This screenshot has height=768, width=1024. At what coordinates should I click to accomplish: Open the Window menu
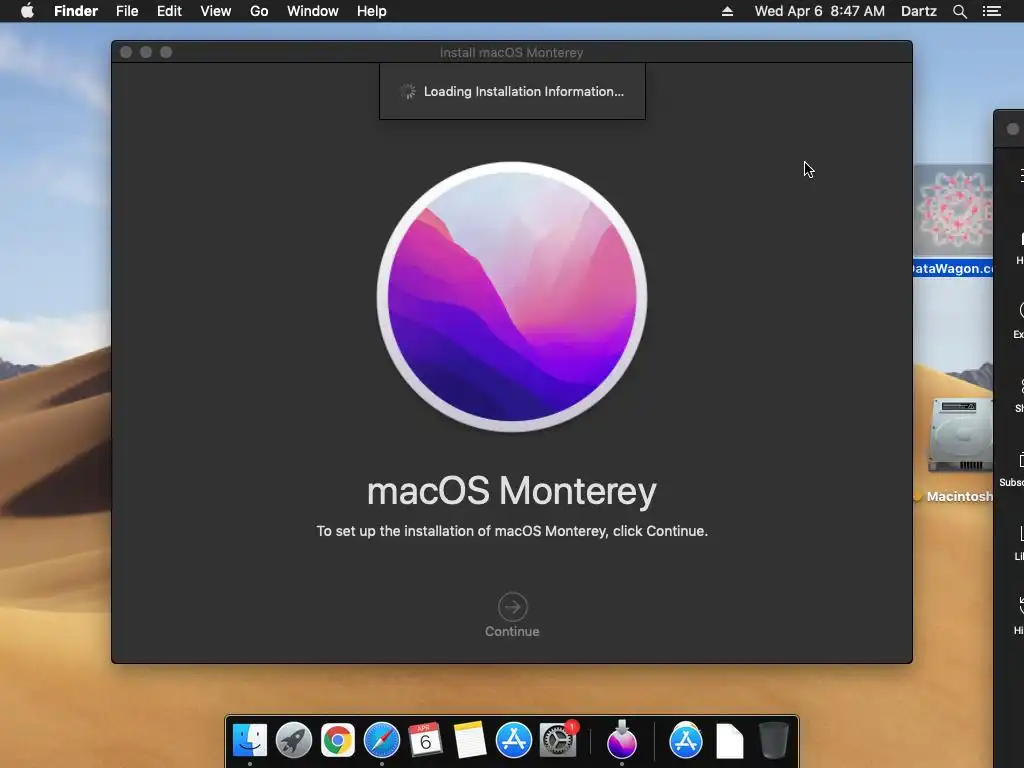coord(313,11)
